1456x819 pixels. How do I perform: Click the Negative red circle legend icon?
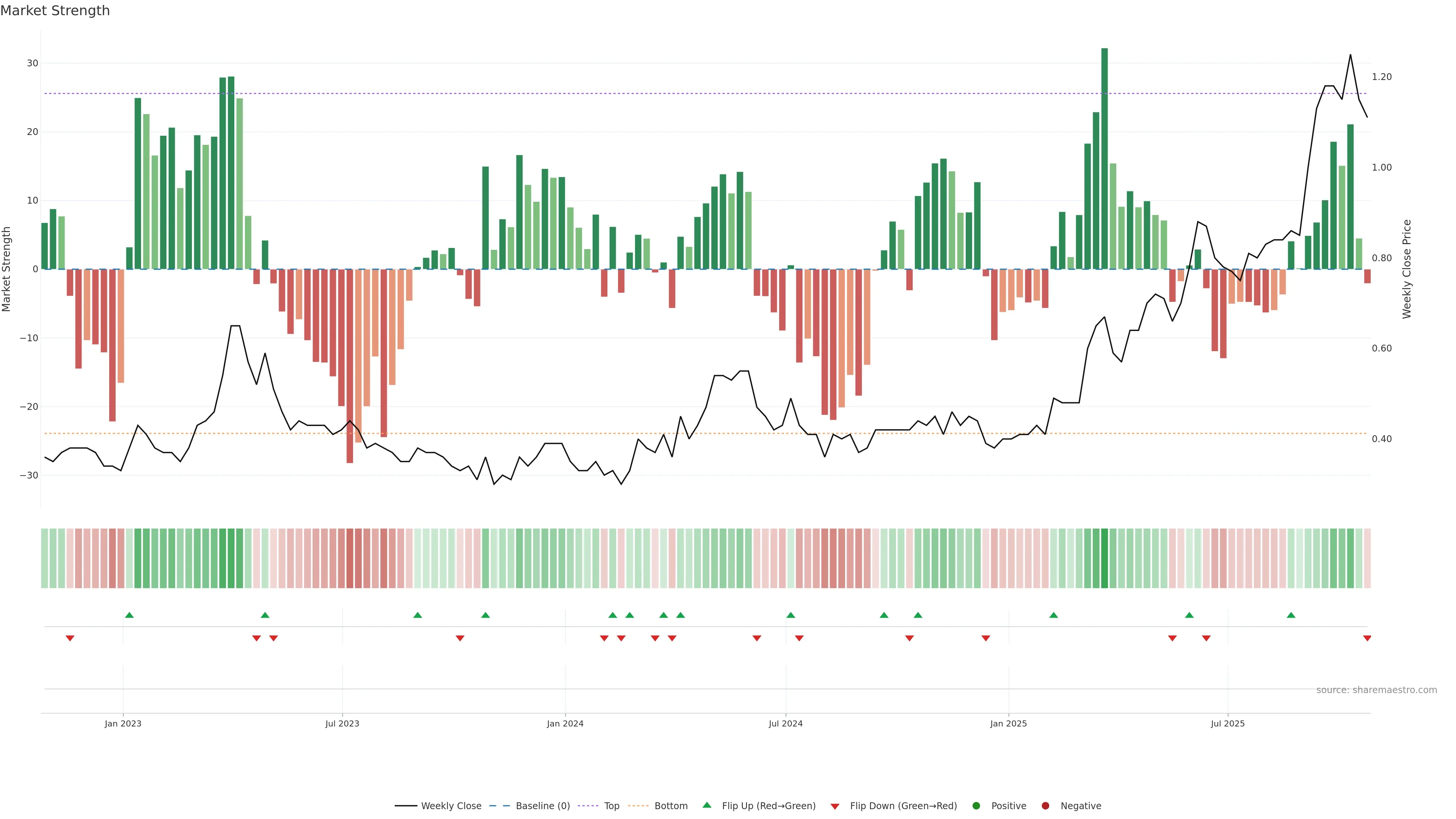[x=1045, y=806]
